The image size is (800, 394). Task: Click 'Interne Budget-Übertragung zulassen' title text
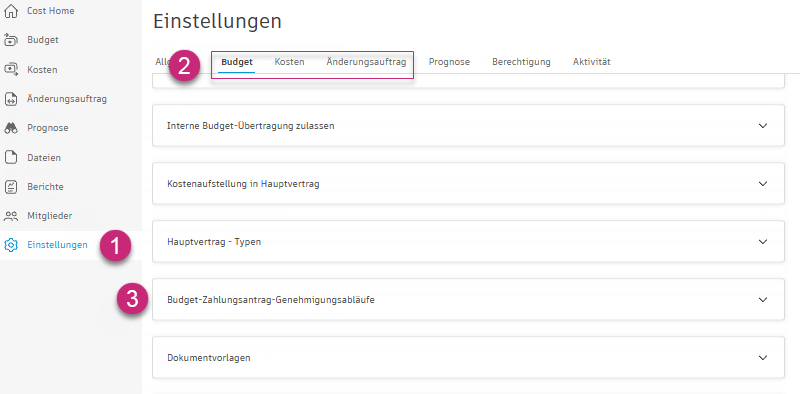click(x=251, y=126)
